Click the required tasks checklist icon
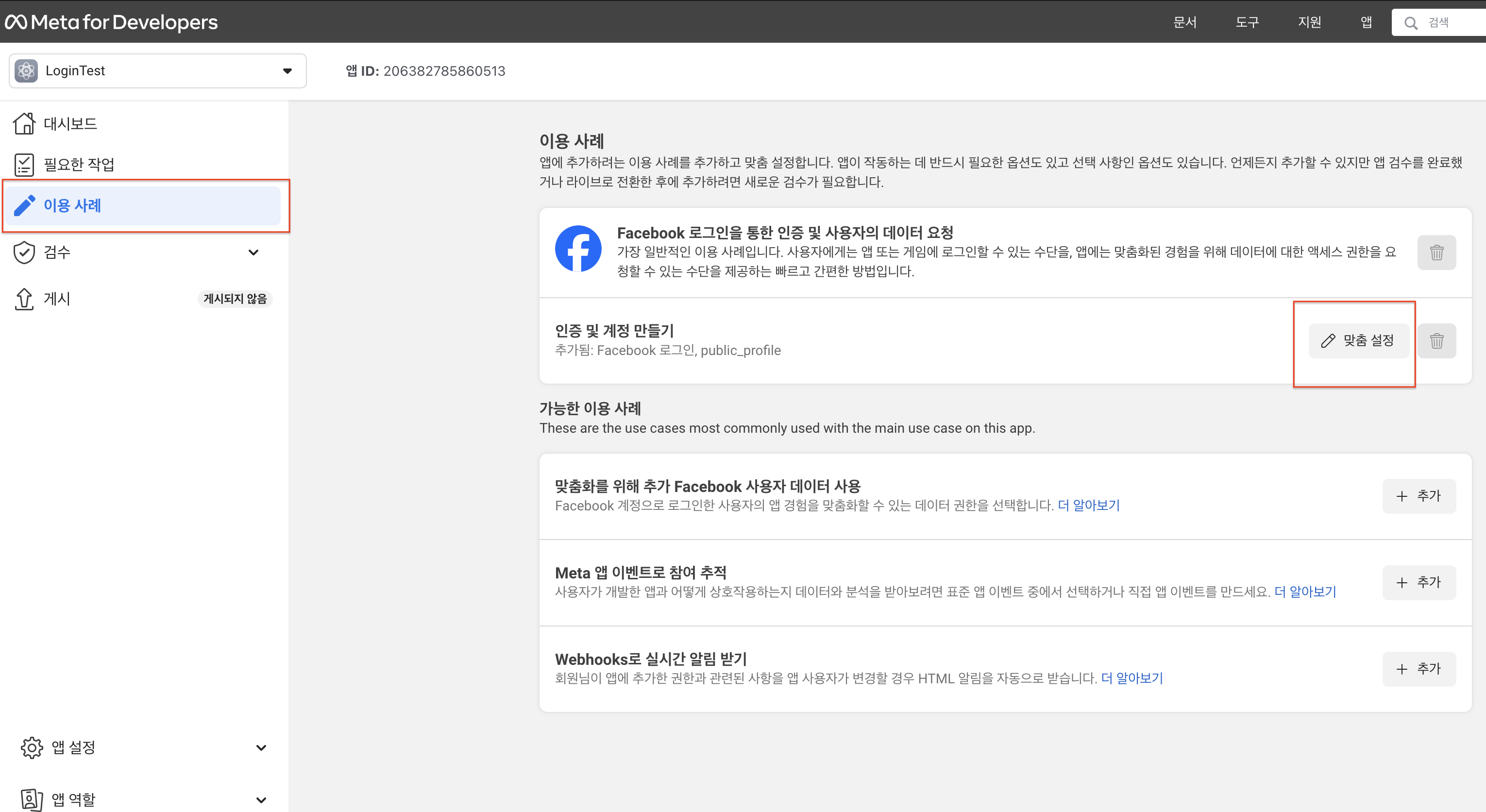This screenshot has height=812, width=1486. [24, 164]
